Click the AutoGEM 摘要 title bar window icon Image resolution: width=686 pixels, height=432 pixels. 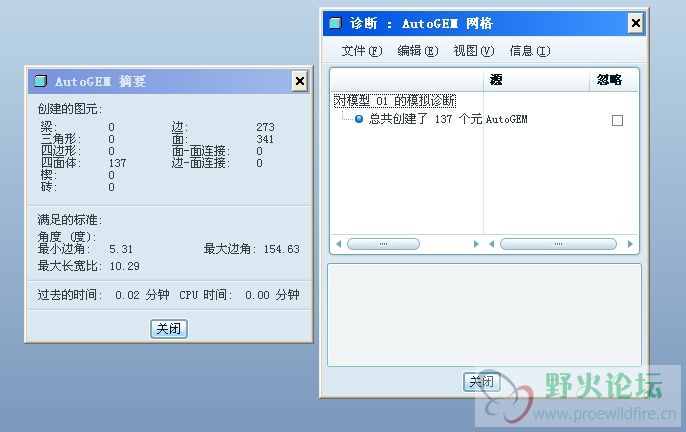click(x=41, y=81)
